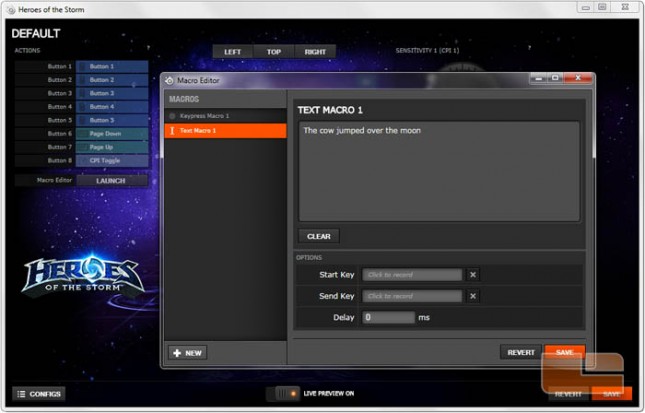Click the Keypress Macro 1 circle icon
Image resolution: width=645 pixels, height=413 pixels.
pos(172,116)
